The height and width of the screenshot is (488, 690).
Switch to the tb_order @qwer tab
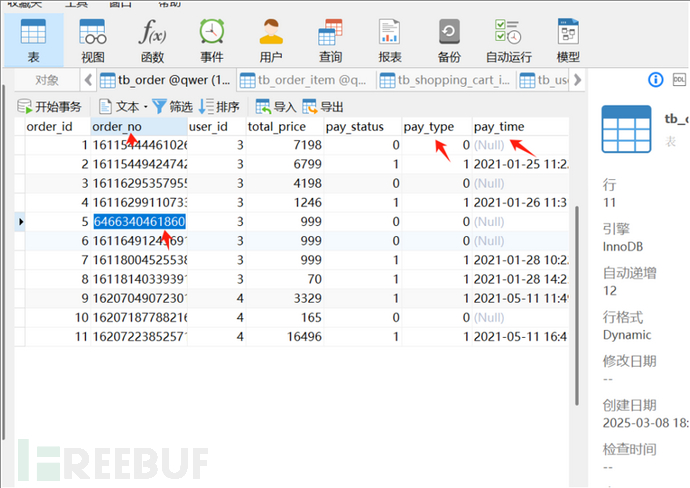click(165, 80)
